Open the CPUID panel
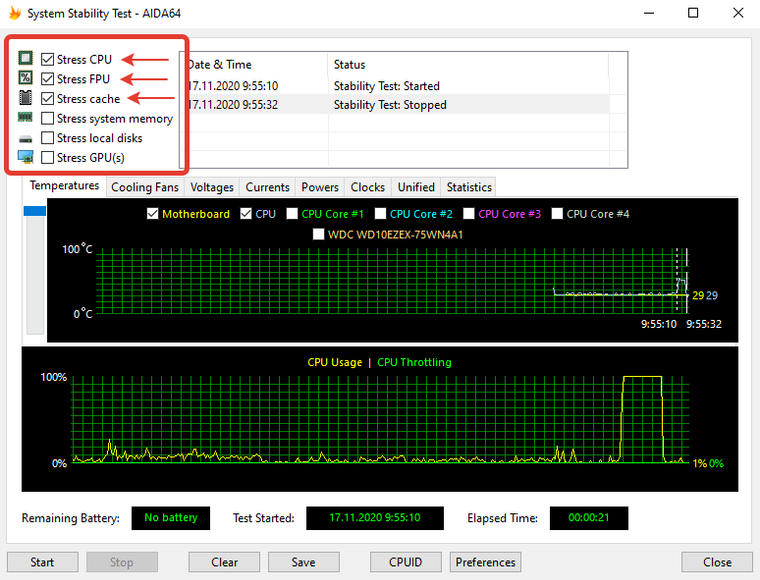The width and height of the screenshot is (760, 580). point(406,562)
